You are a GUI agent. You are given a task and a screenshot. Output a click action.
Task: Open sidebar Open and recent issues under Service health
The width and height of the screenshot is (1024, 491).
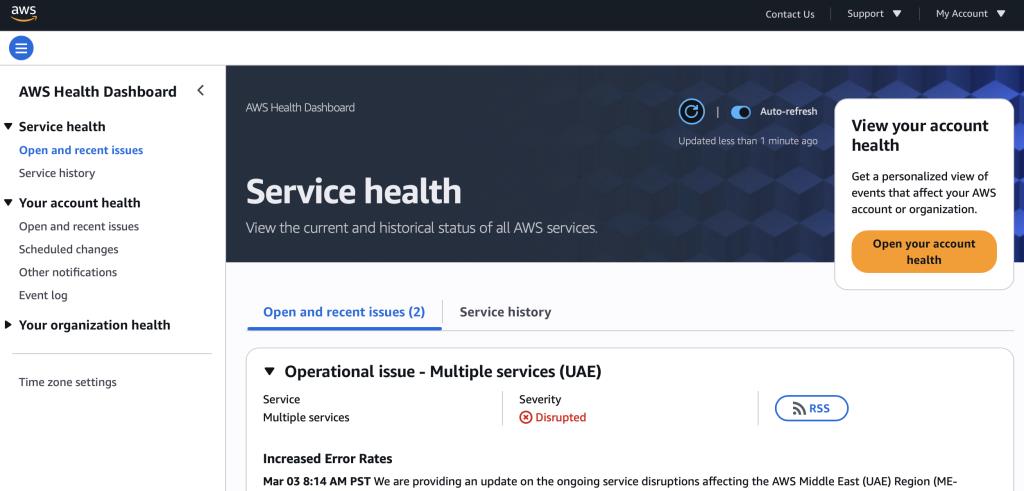pyautogui.click(x=81, y=150)
